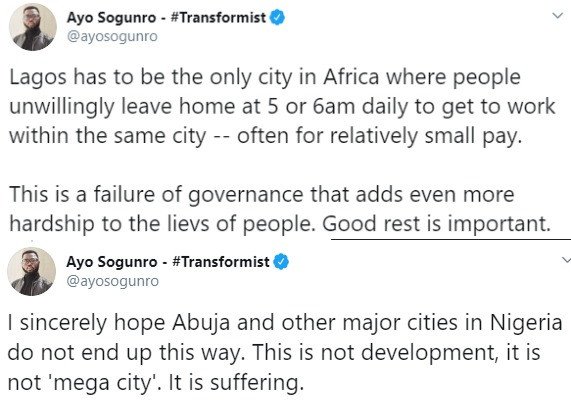571x401 pixels.
Task: Click the sentence "Good rest is important."
Action: [x=437, y=223]
